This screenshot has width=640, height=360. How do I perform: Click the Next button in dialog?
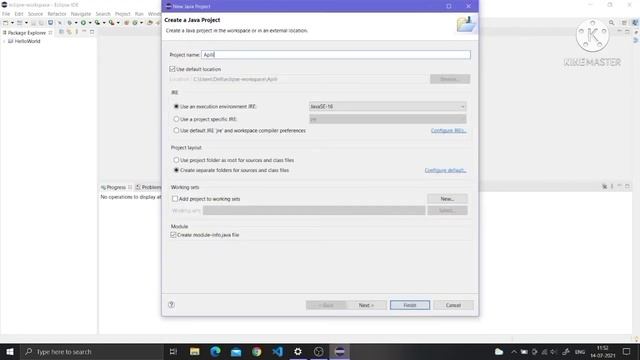click(x=366, y=305)
